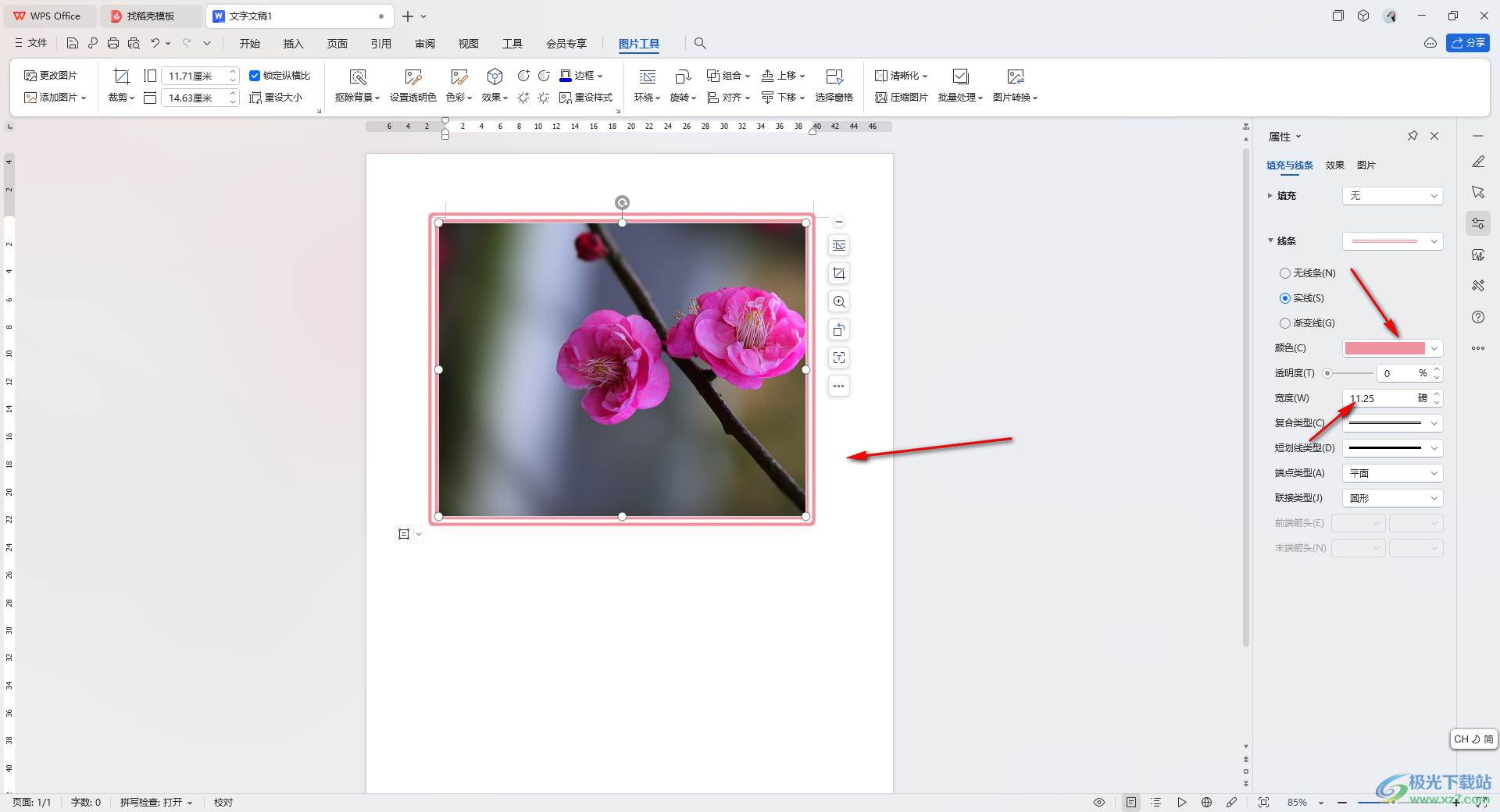Screen dimensions: 1500x812
Task: Select the 实线 solid line radio button
Action: click(x=1285, y=298)
